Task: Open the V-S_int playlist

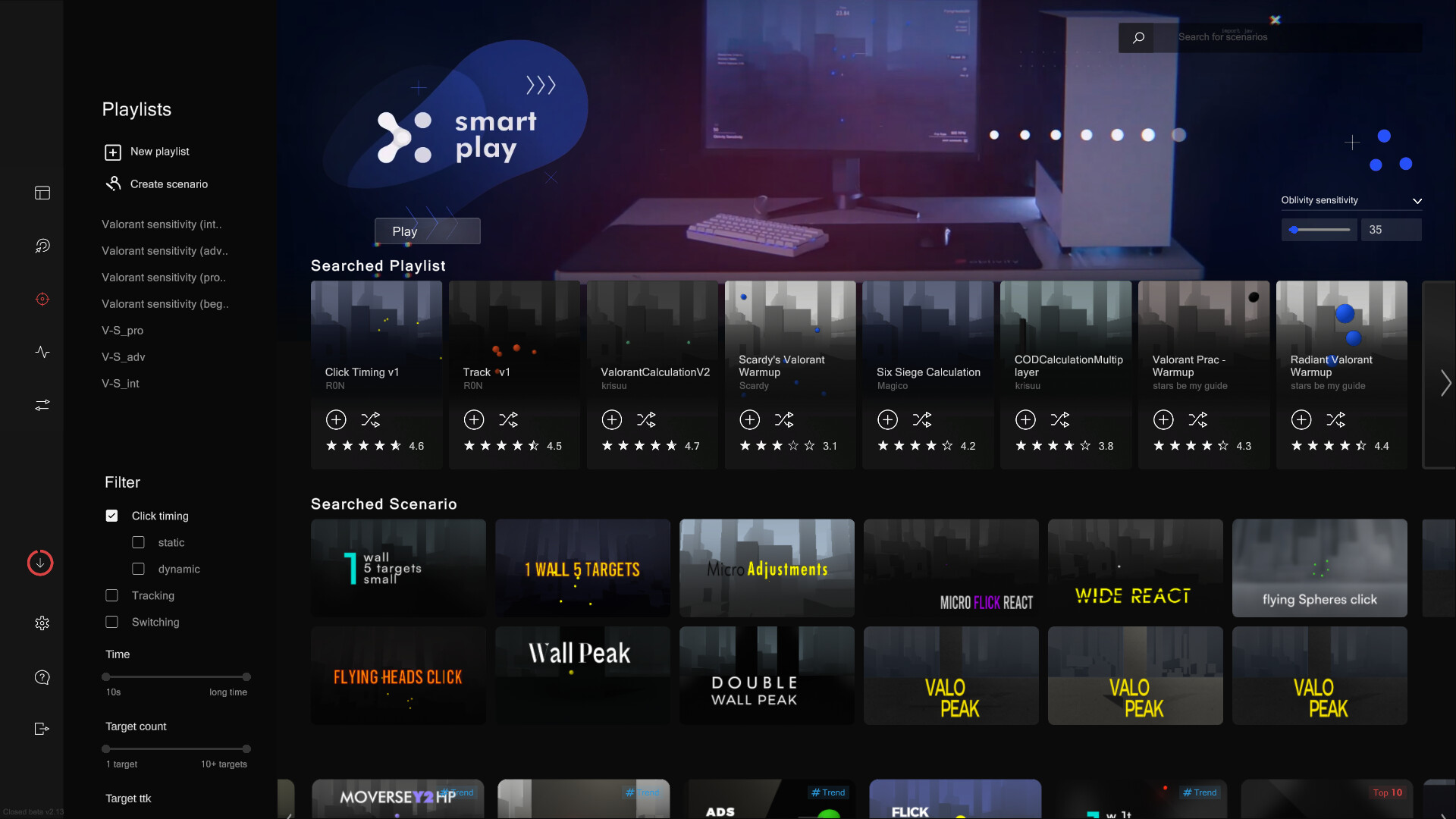Action: [120, 383]
